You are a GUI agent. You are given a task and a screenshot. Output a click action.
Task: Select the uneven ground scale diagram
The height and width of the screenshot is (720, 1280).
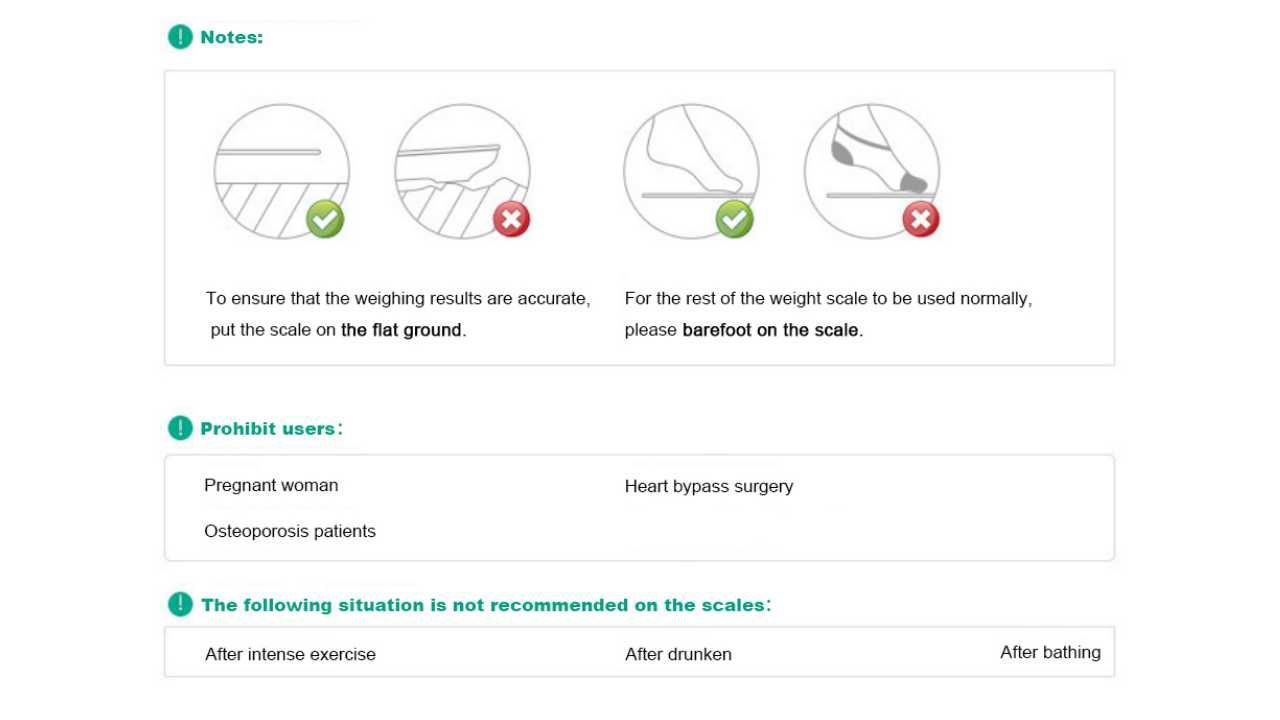[462, 170]
